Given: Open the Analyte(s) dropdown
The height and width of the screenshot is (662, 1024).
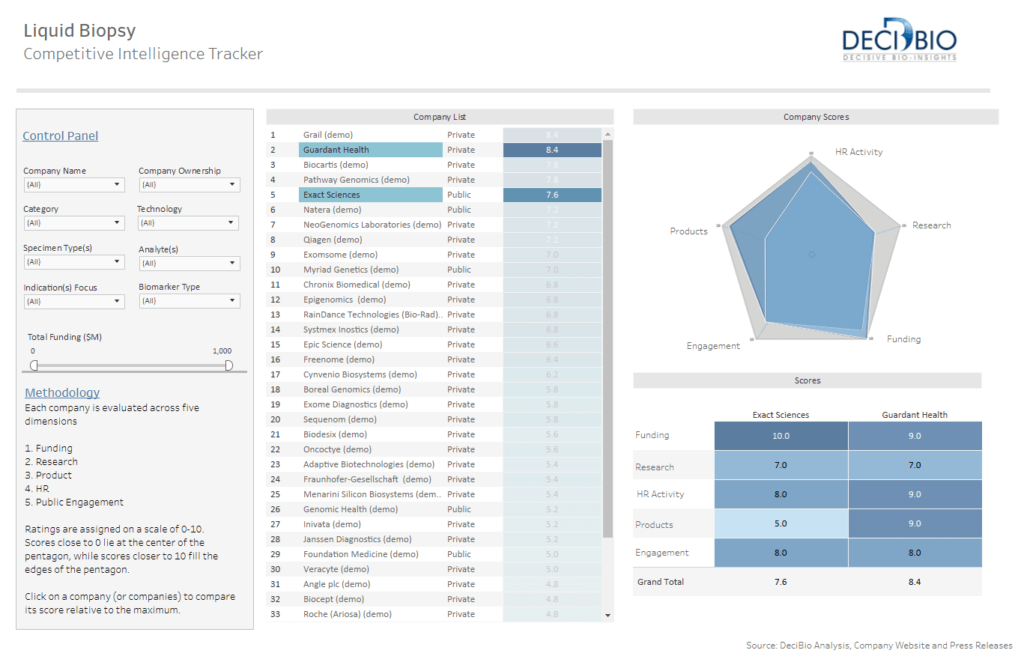Looking at the screenshot, I should pos(189,263).
